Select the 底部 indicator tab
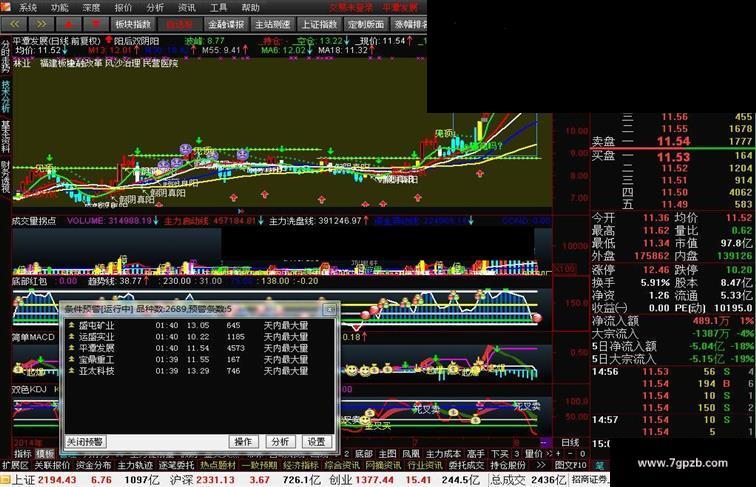 [x=364, y=454]
